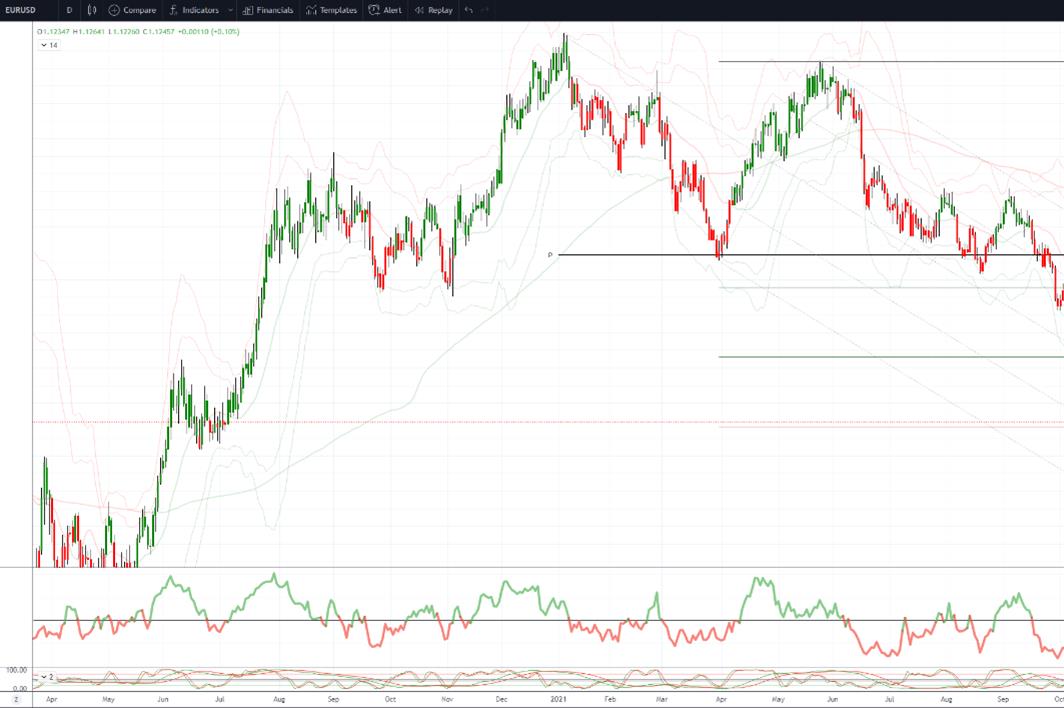Viewport: 1064px width, 708px height.
Task: Click the Compare plus icon
Action: (x=114, y=10)
